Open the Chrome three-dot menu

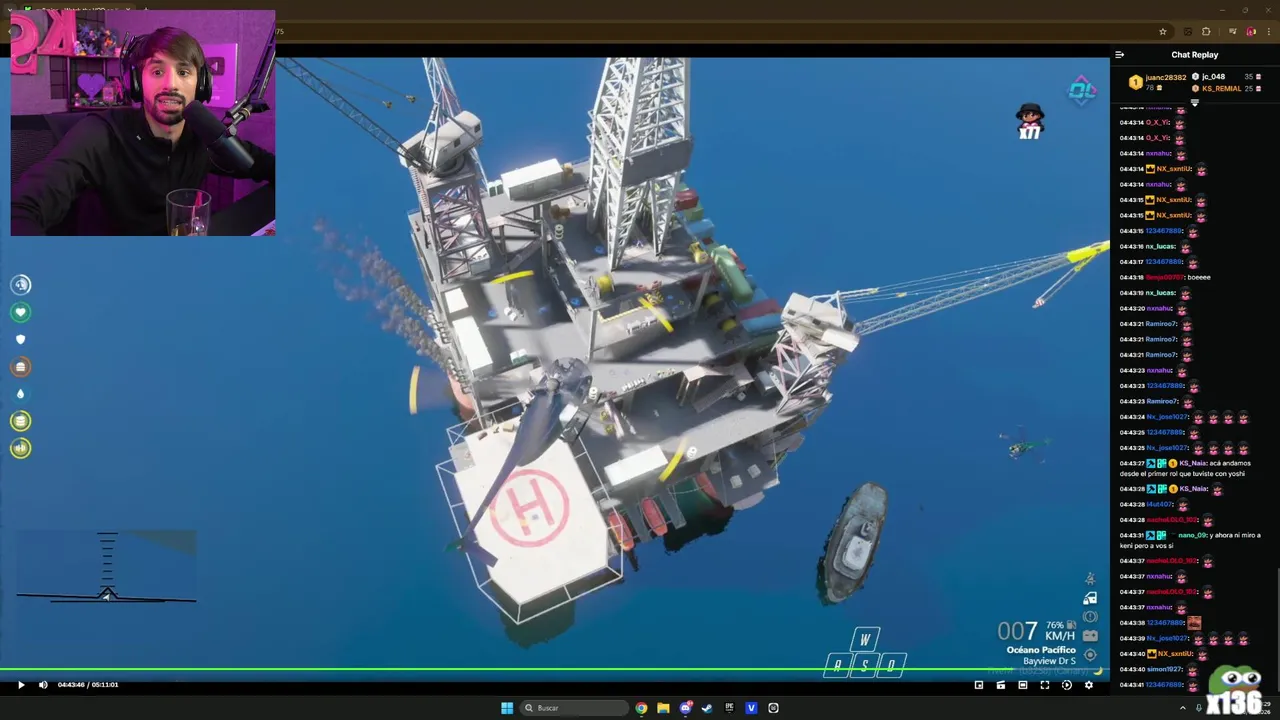[1269, 31]
